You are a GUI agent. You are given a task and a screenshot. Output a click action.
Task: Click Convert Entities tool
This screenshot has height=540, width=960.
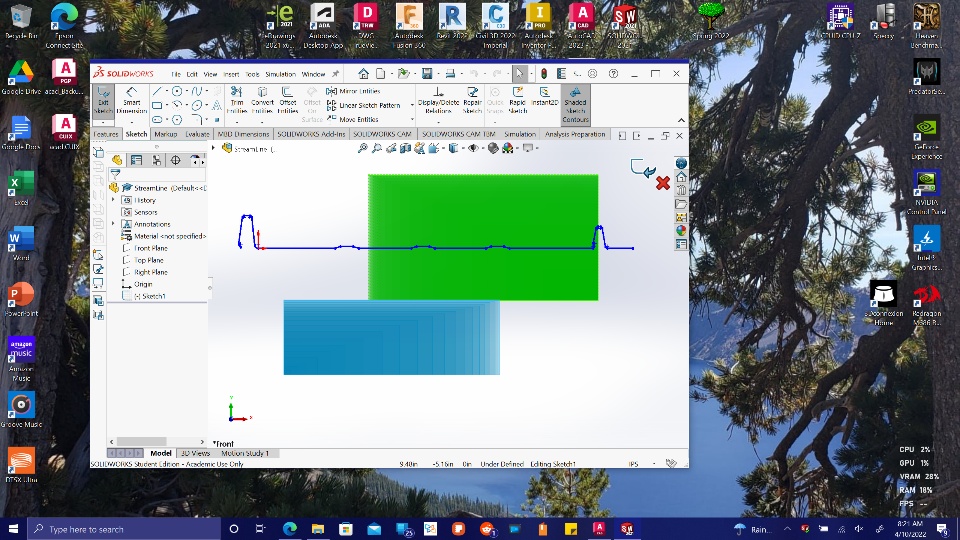coord(262,100)
